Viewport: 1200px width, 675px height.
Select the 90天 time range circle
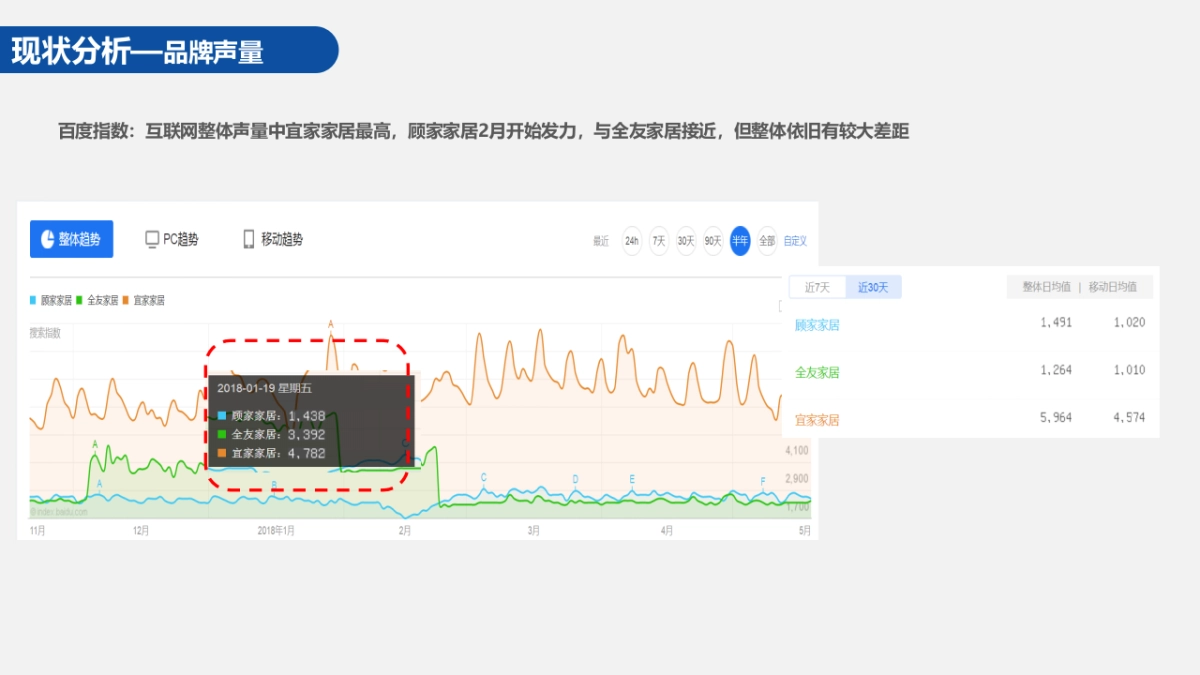point(713,242)
